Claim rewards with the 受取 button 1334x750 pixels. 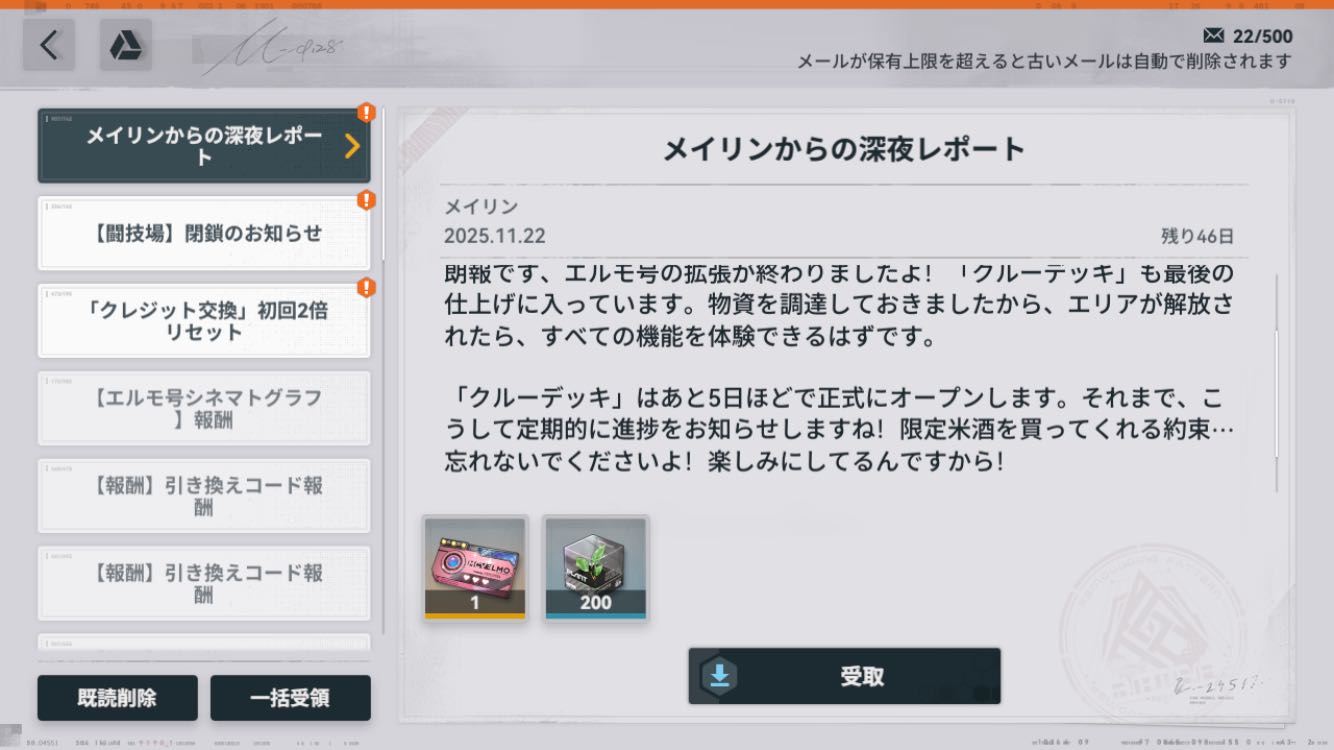pyautogui.click(x=844, y=676)
